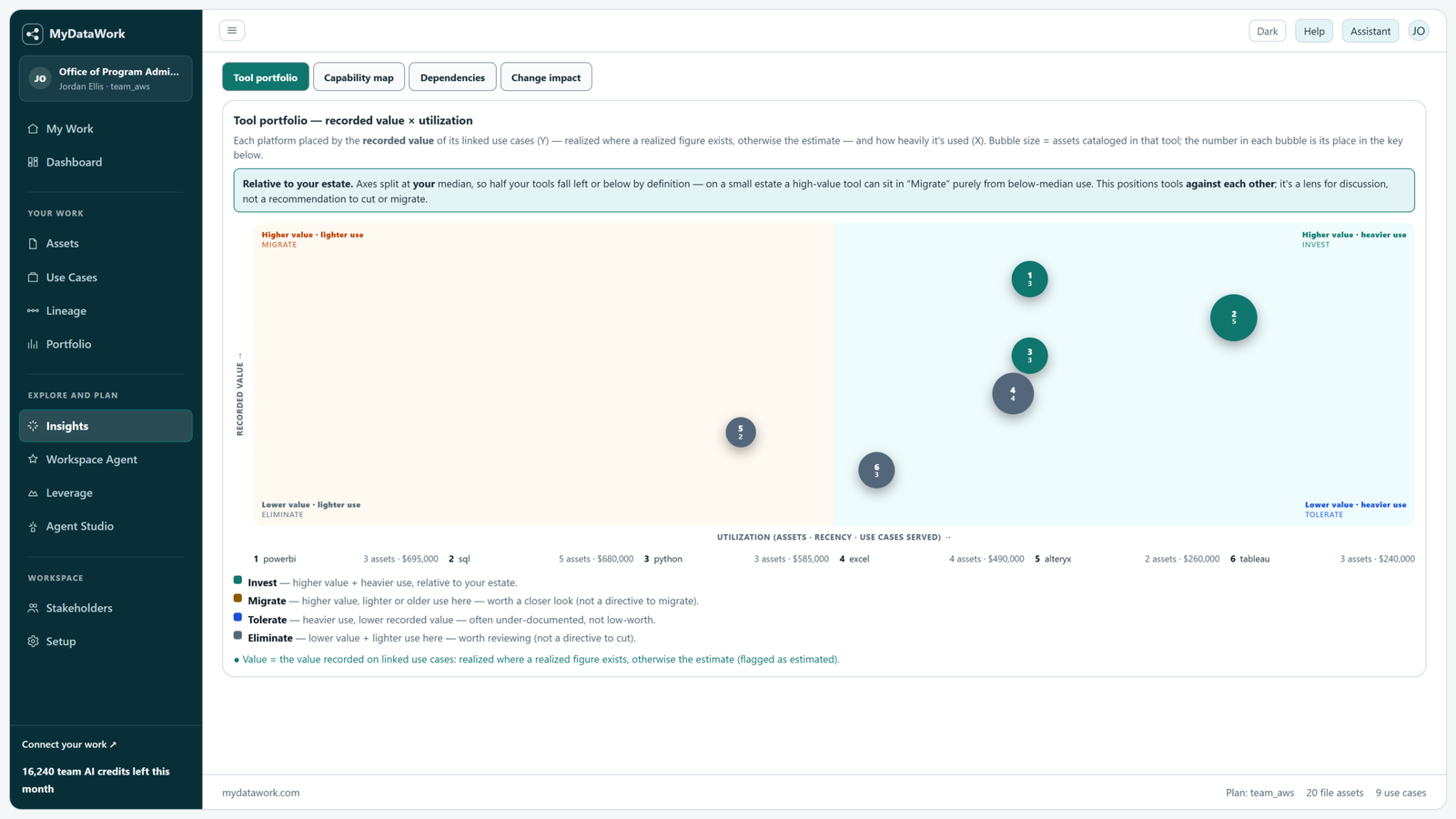The width and height of the screenshot is (1456, 819).
Task: Click the "9 use cases" footer text
Action: (x=1400, y=793)
